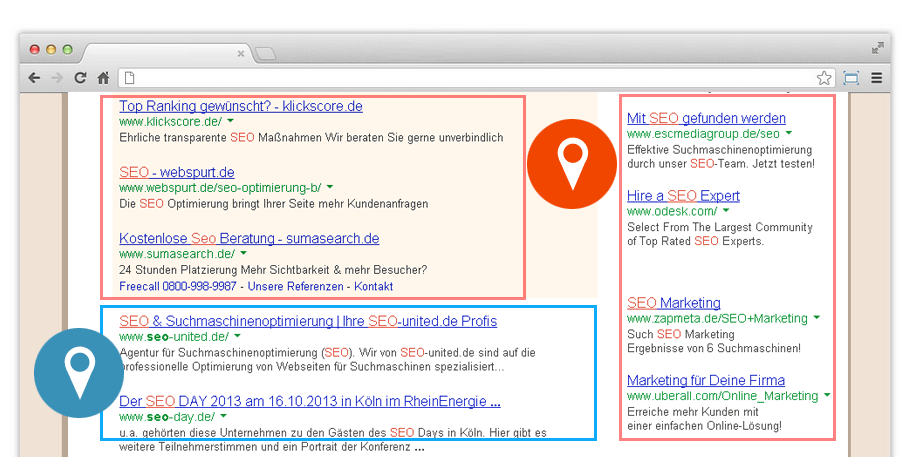Expand the dropdown arrow next to www.klickscore.de/

(230, 121)
